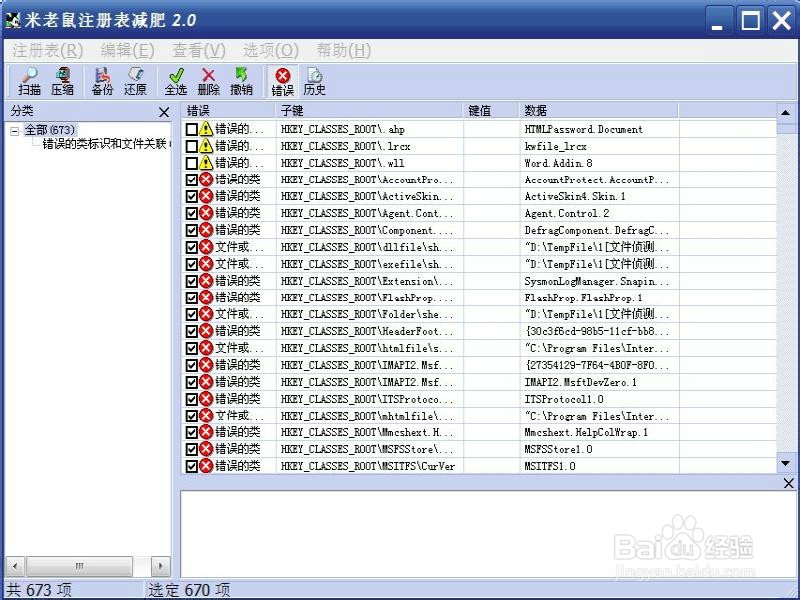
Task: Sort by the 子键 column header
Action: coord(369,110)
